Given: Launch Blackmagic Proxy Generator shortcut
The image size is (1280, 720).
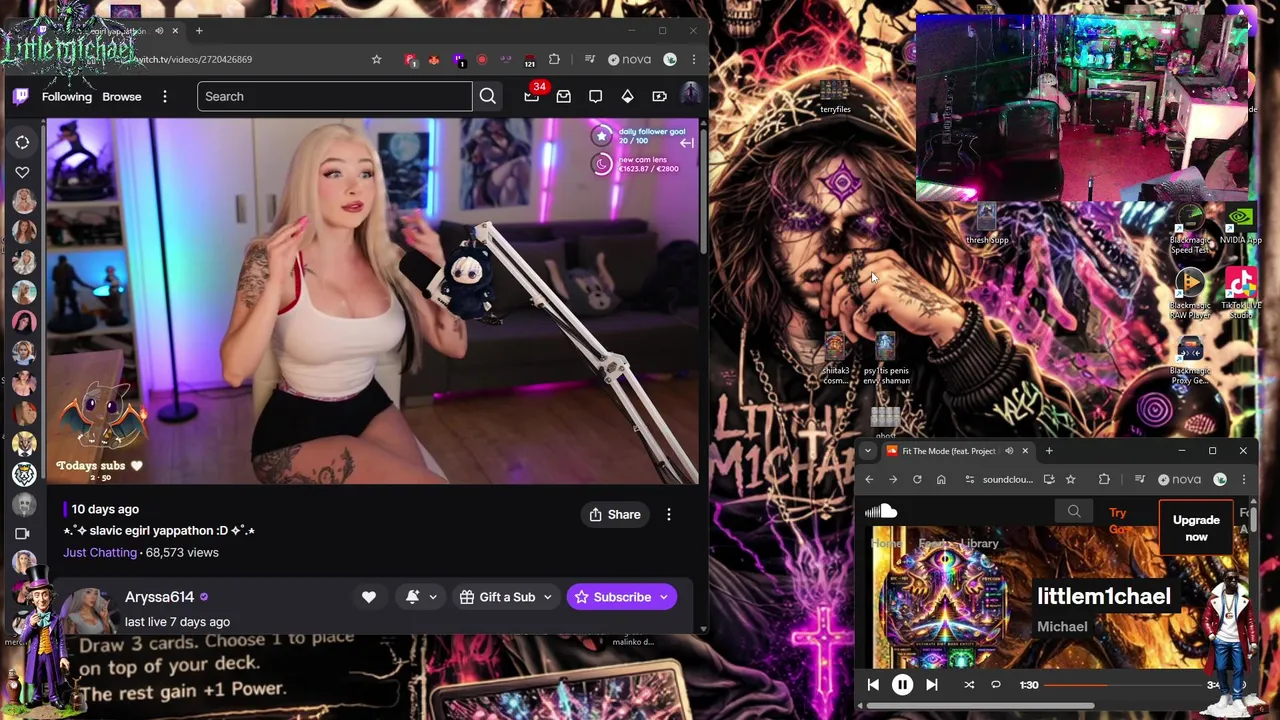Looking at the screenshot, I should point(1189,361).
